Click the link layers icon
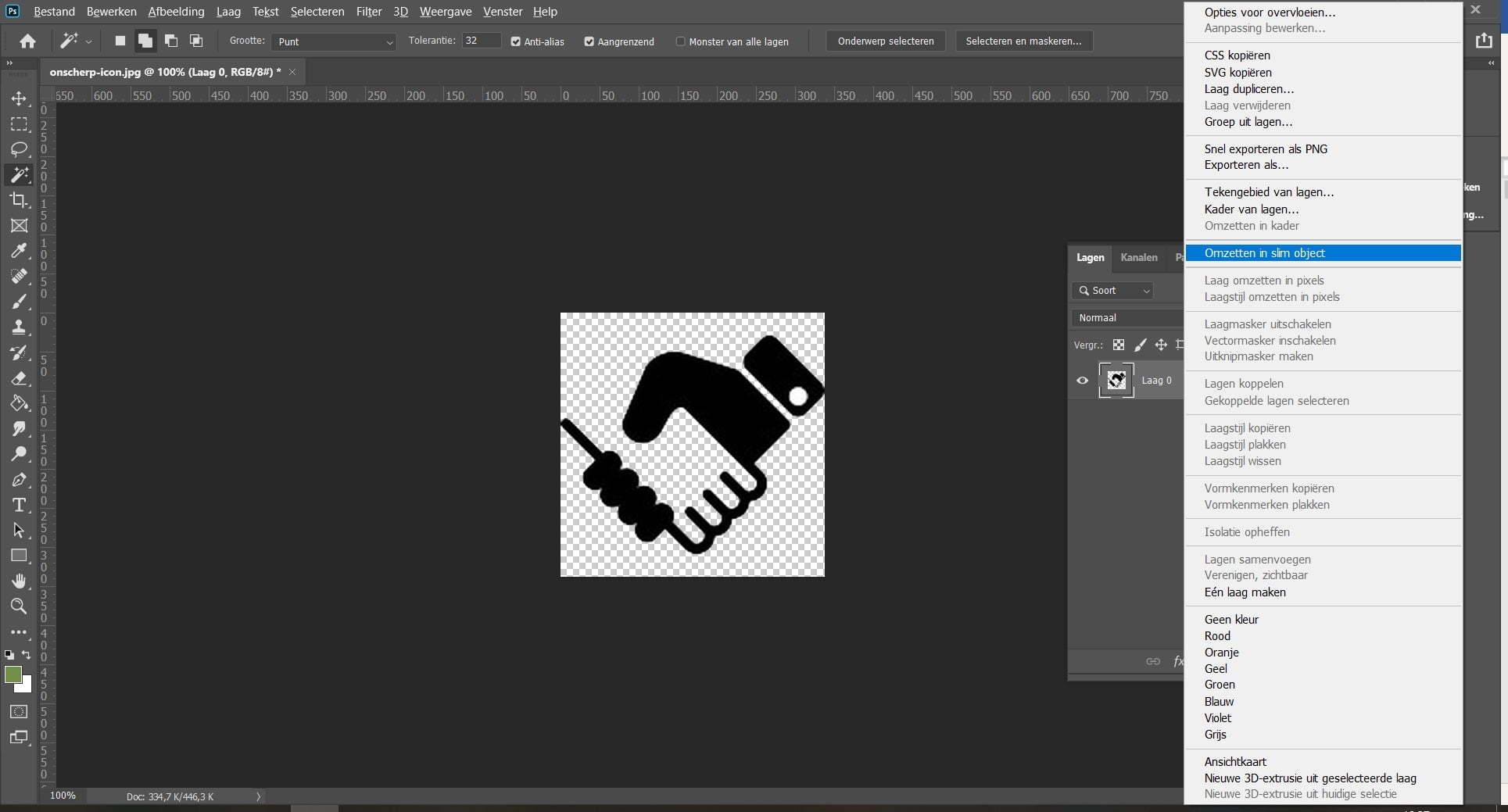1508x812 pixels. (1153, 661)
